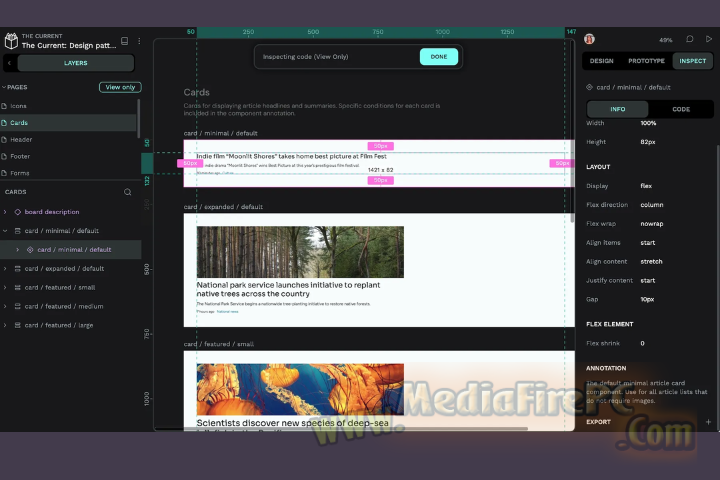Expand card / featured / medium layer

tap(5, 306)
